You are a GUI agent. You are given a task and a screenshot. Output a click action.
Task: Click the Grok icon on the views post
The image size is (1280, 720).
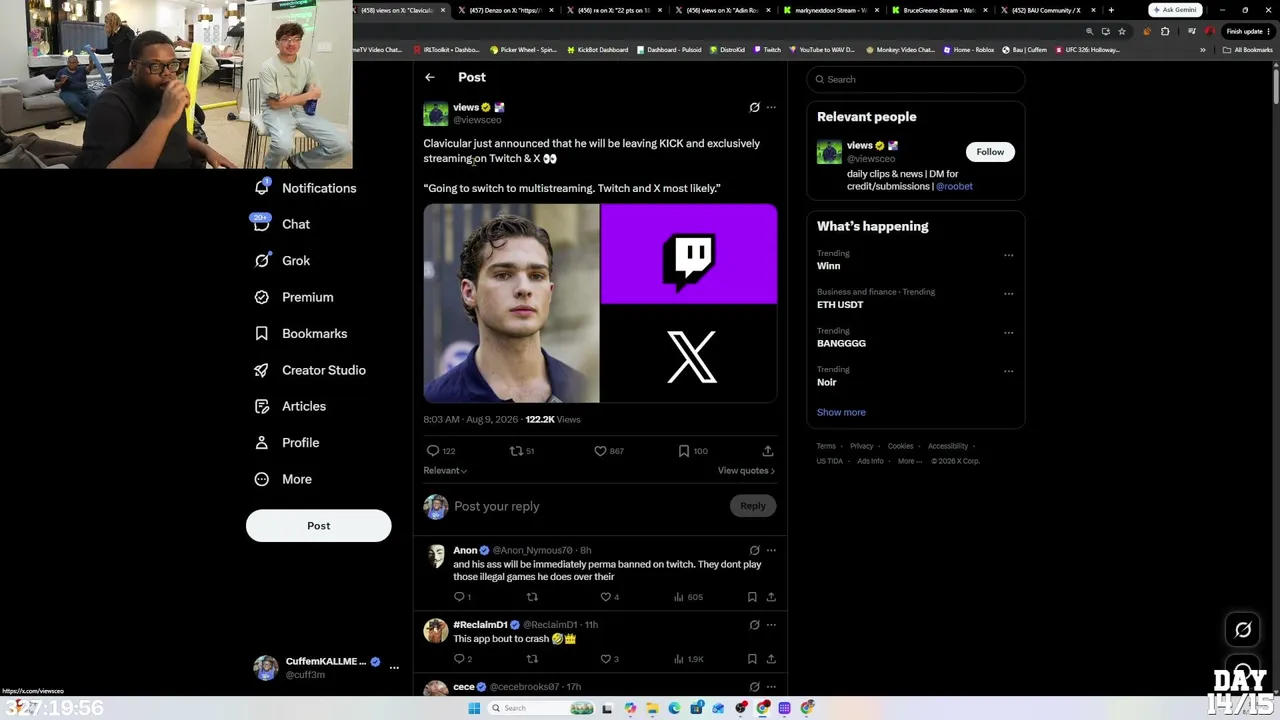[755, 107]
